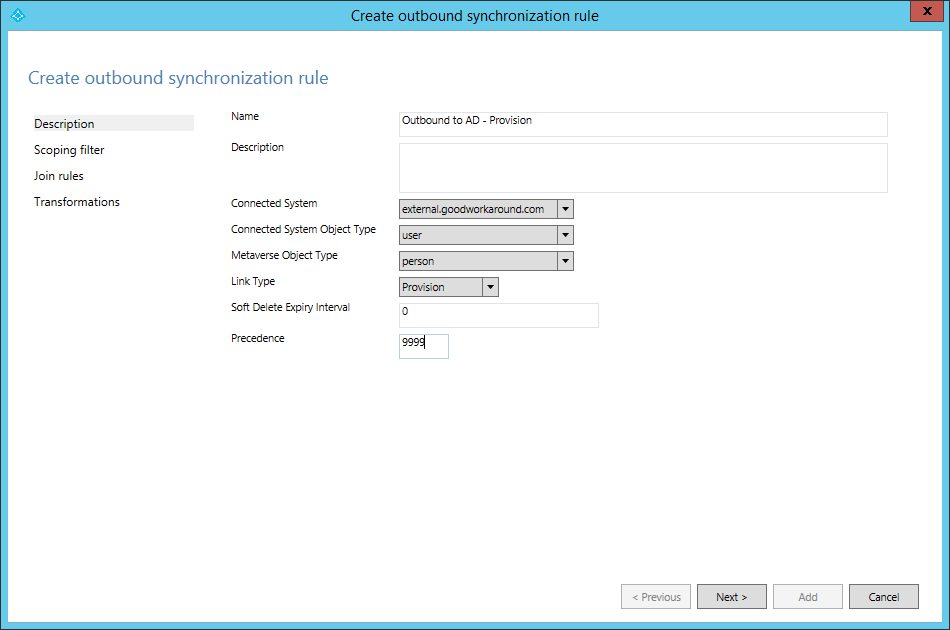This screenshot has width=950, height=630.
Task: Select the Description page in the sidebar
Action: [x=64, y=124]
